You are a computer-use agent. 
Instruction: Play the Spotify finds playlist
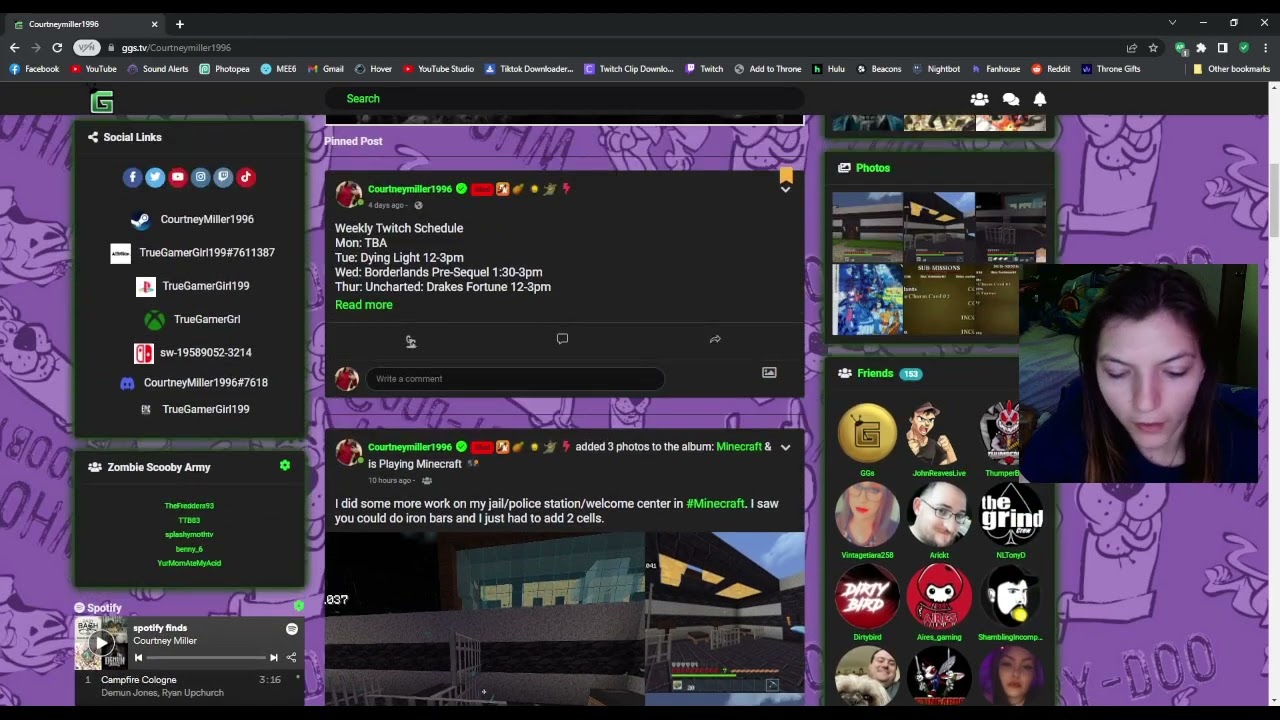[101, 643]
